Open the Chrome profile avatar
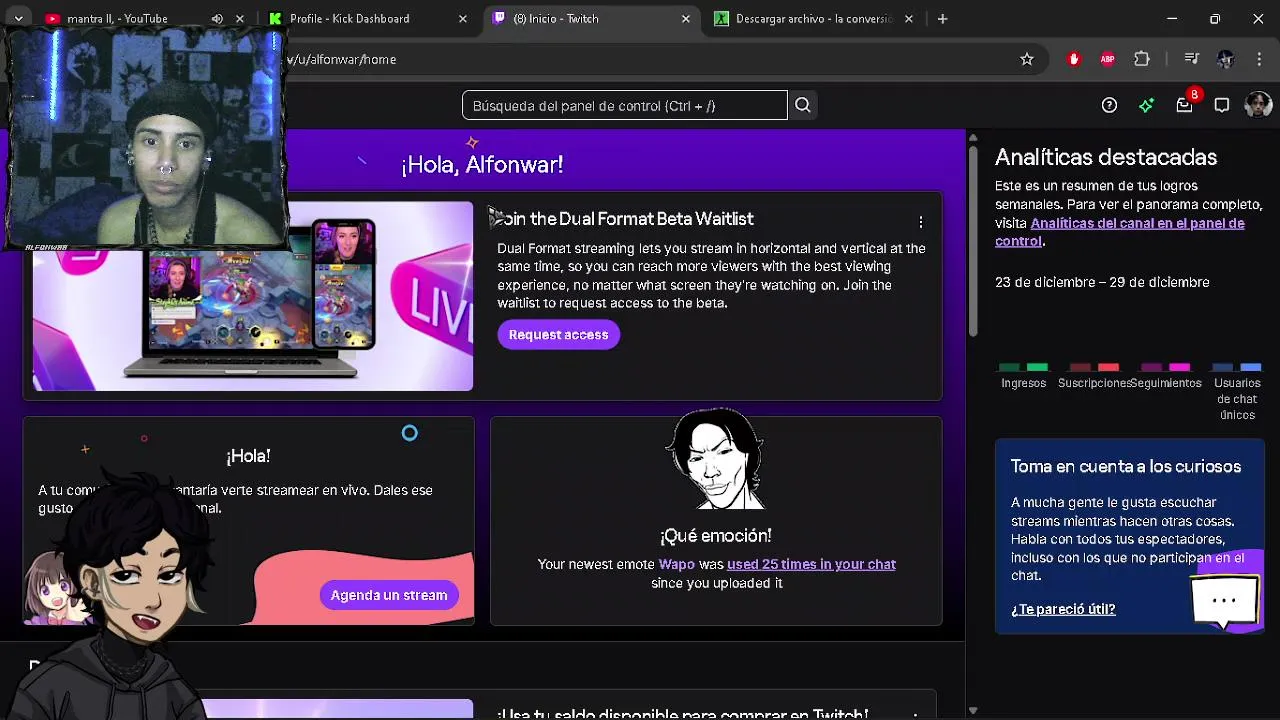This screenshot has height=720, width=1280. point(1226,59)
